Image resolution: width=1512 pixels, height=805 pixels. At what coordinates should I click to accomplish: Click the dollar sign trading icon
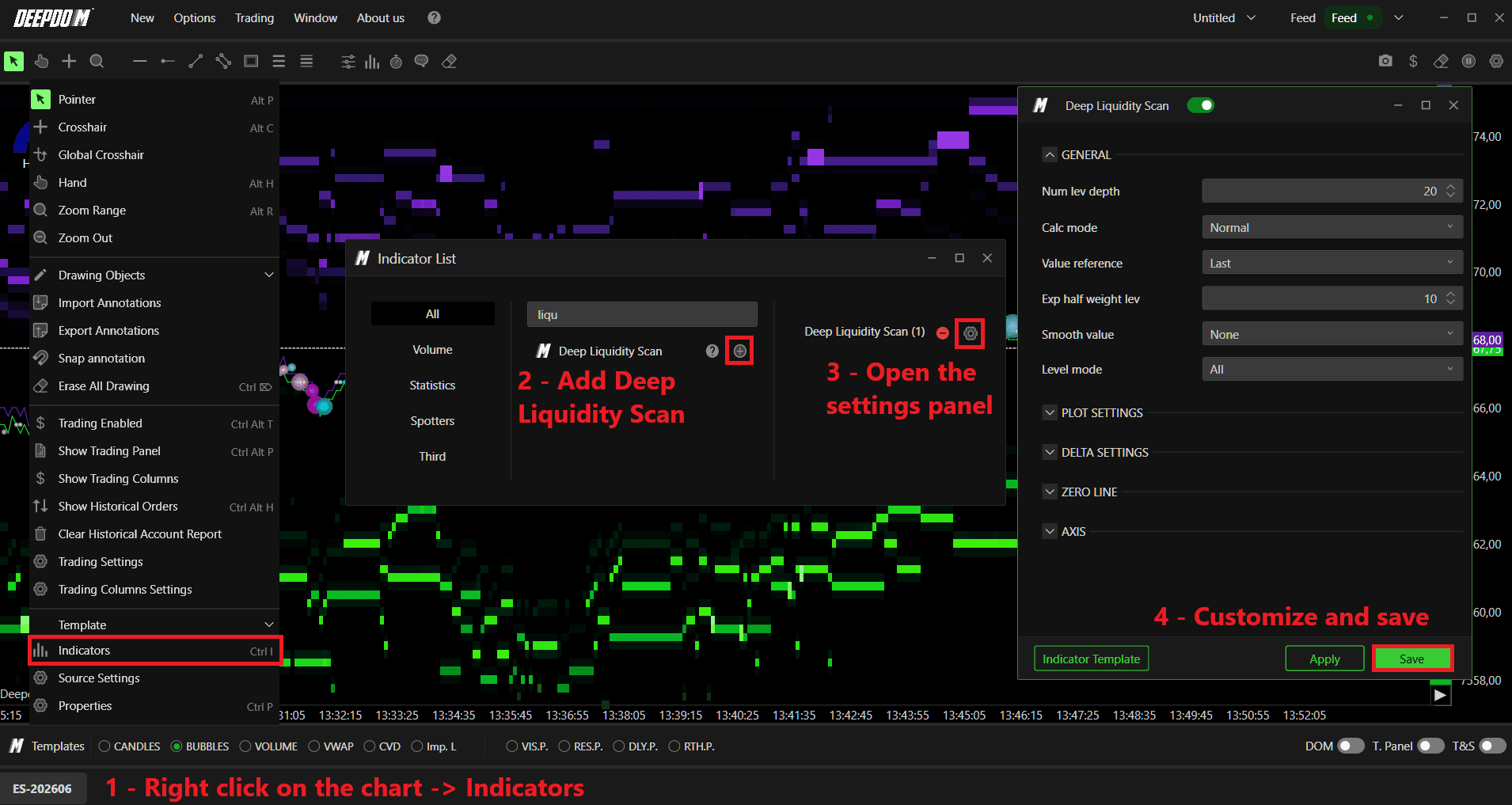[1413, 61]
